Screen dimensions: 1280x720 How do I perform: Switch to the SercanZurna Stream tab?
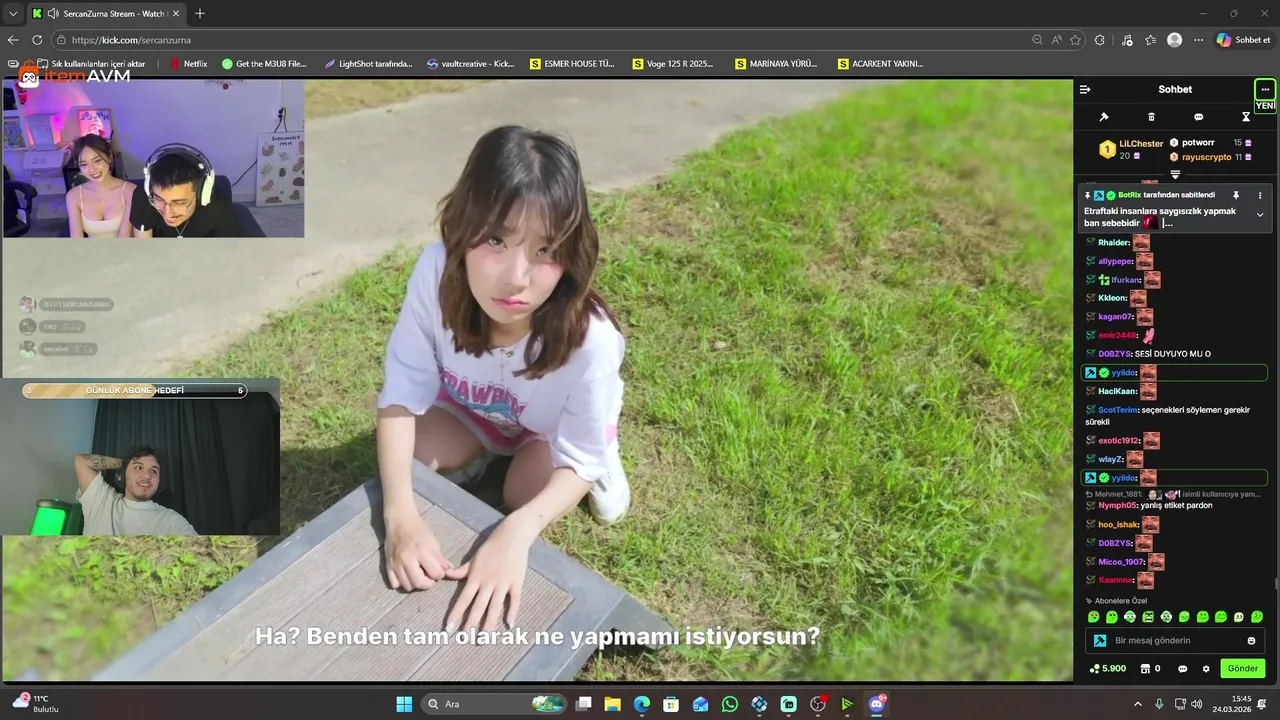tap(105, 14)
